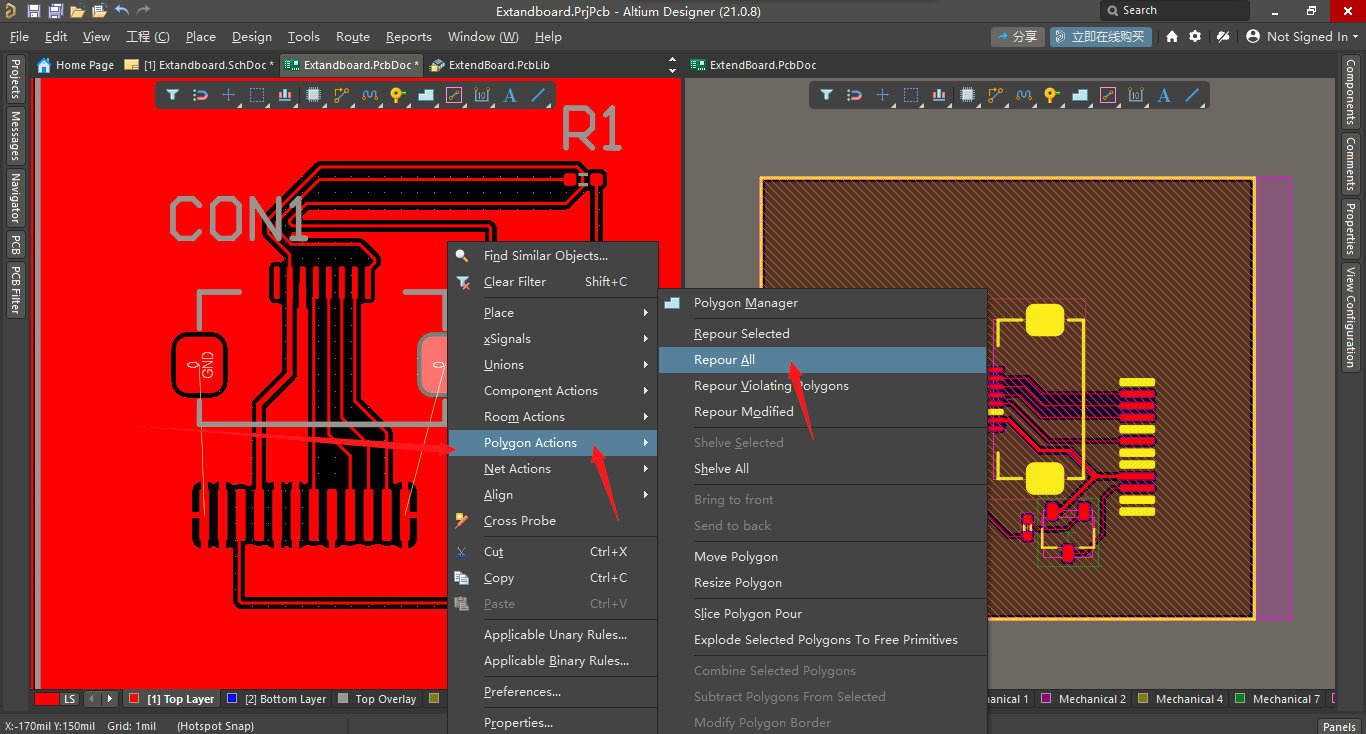Open the Properties side panel tab

coord(1350,228)
